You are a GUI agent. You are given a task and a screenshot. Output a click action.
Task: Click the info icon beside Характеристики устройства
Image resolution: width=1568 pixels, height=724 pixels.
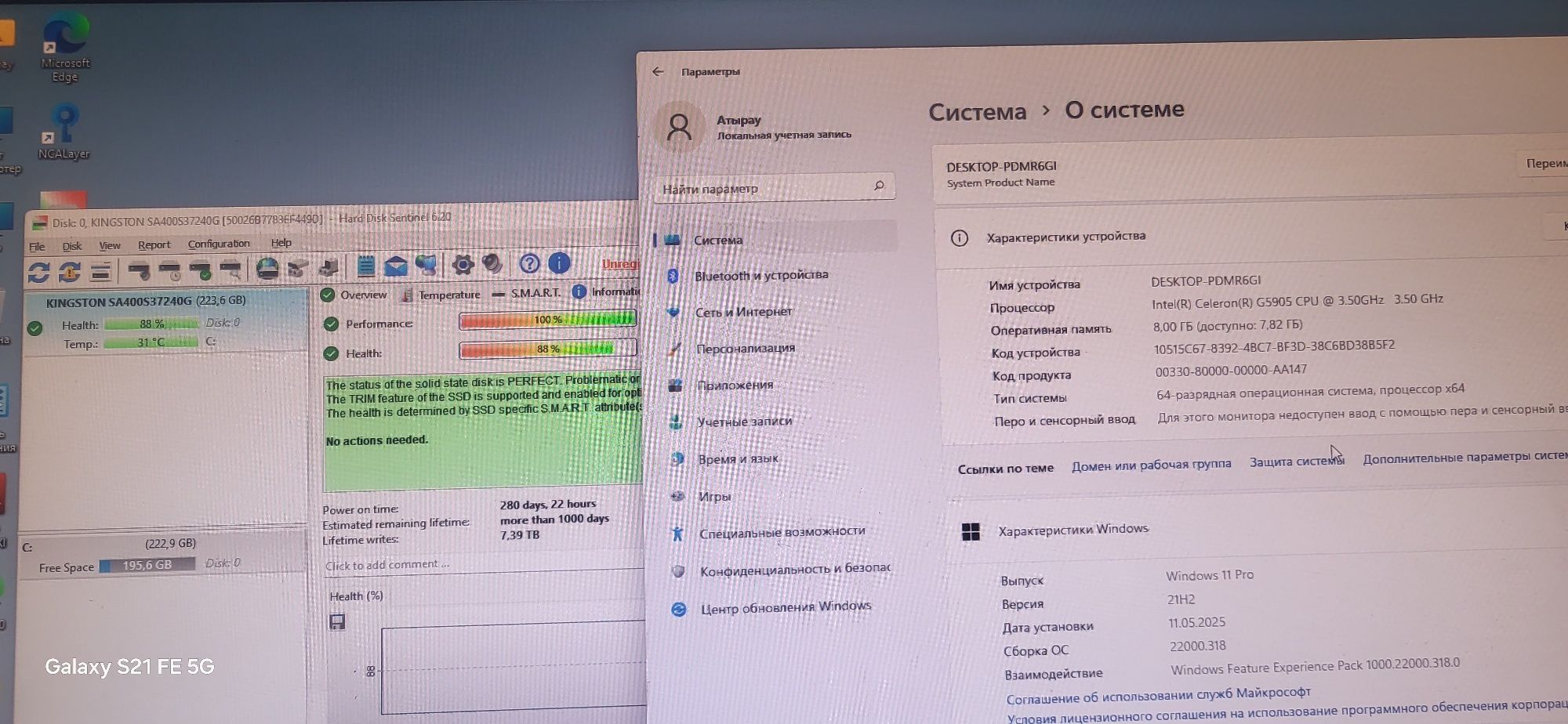(x=959, y=238)
